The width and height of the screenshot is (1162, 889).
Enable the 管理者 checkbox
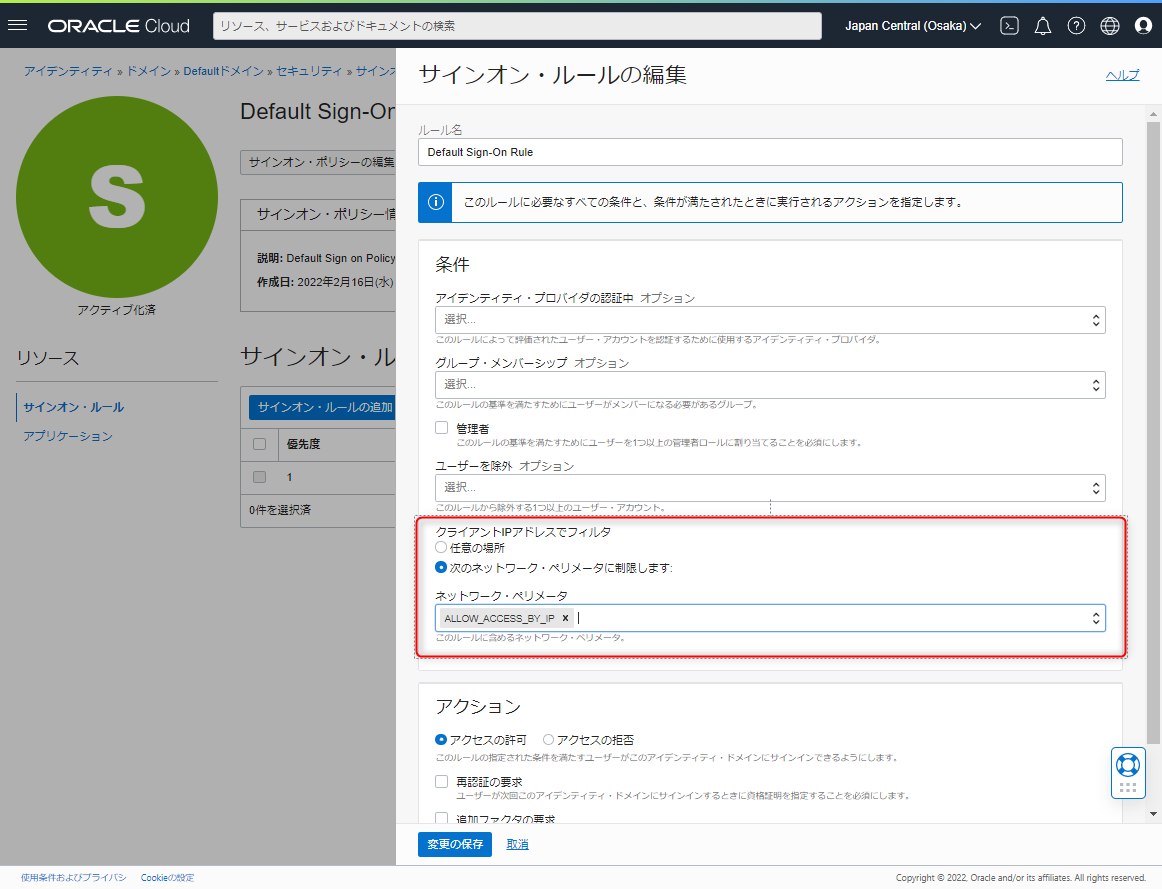[x=442, y=427]
